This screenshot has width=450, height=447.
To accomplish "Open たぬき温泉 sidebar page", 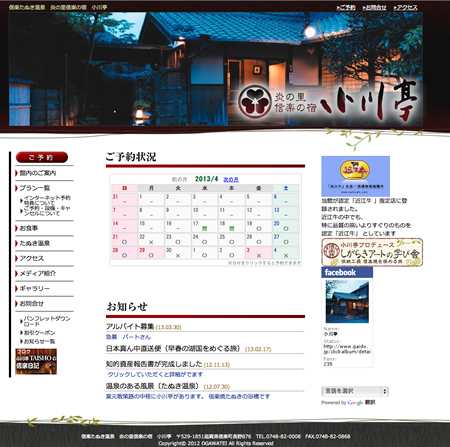I will (35, 243).
